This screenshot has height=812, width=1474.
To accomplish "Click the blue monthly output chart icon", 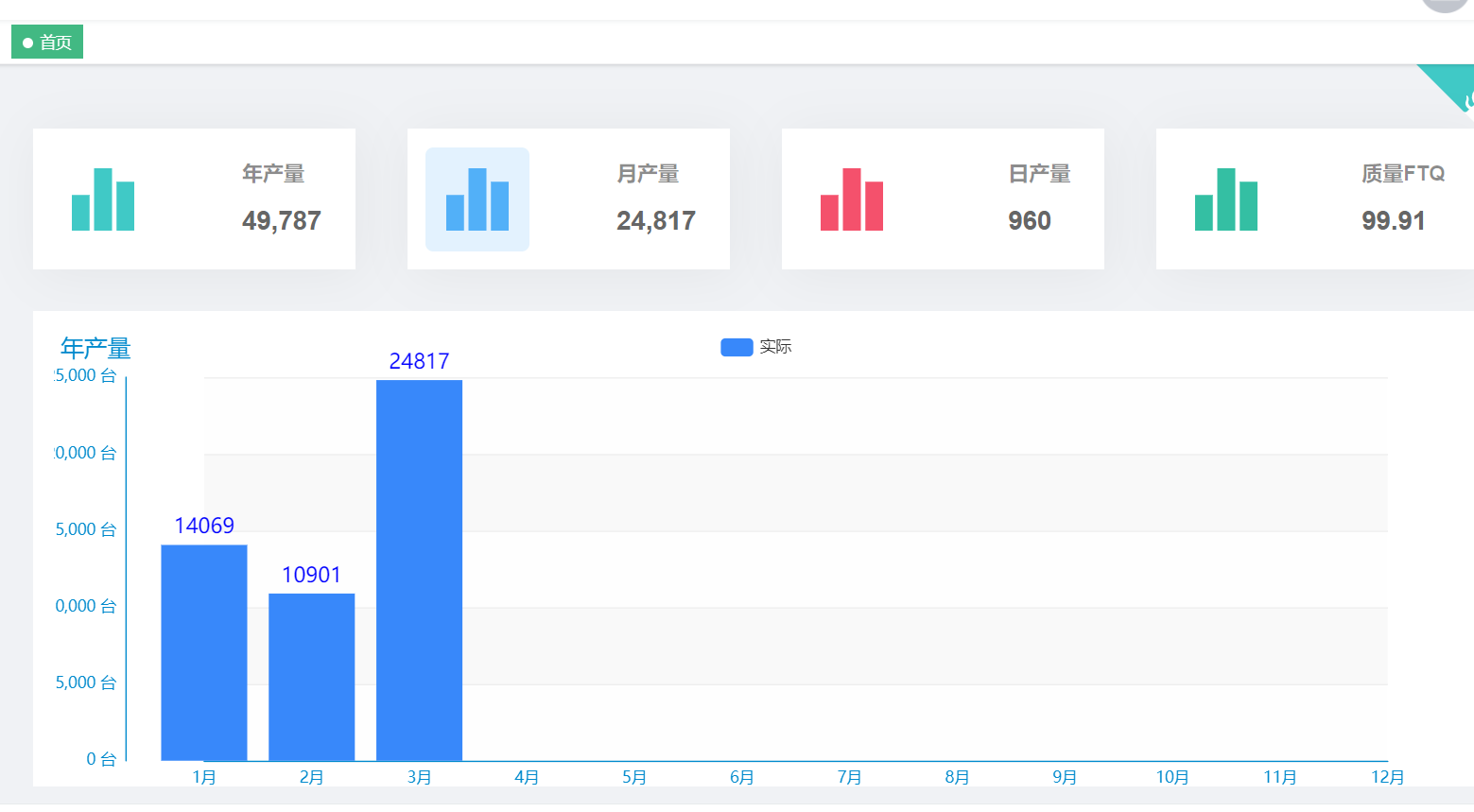I will (477, 199).
